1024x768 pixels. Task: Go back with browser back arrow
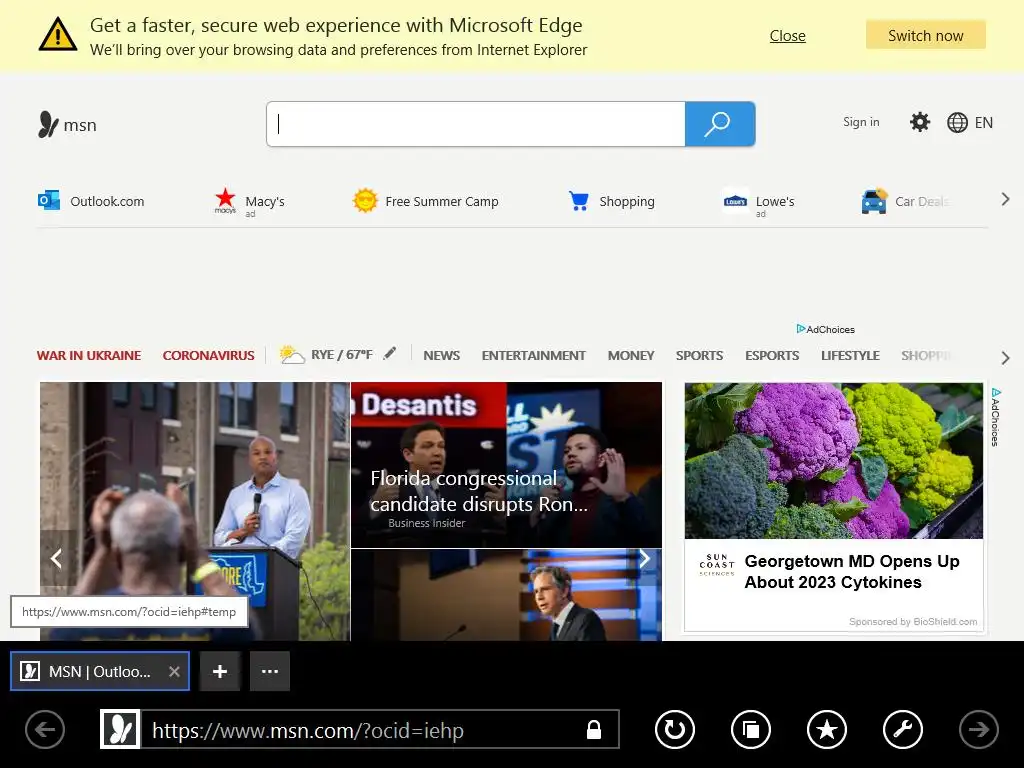click(x=45, y=729)
